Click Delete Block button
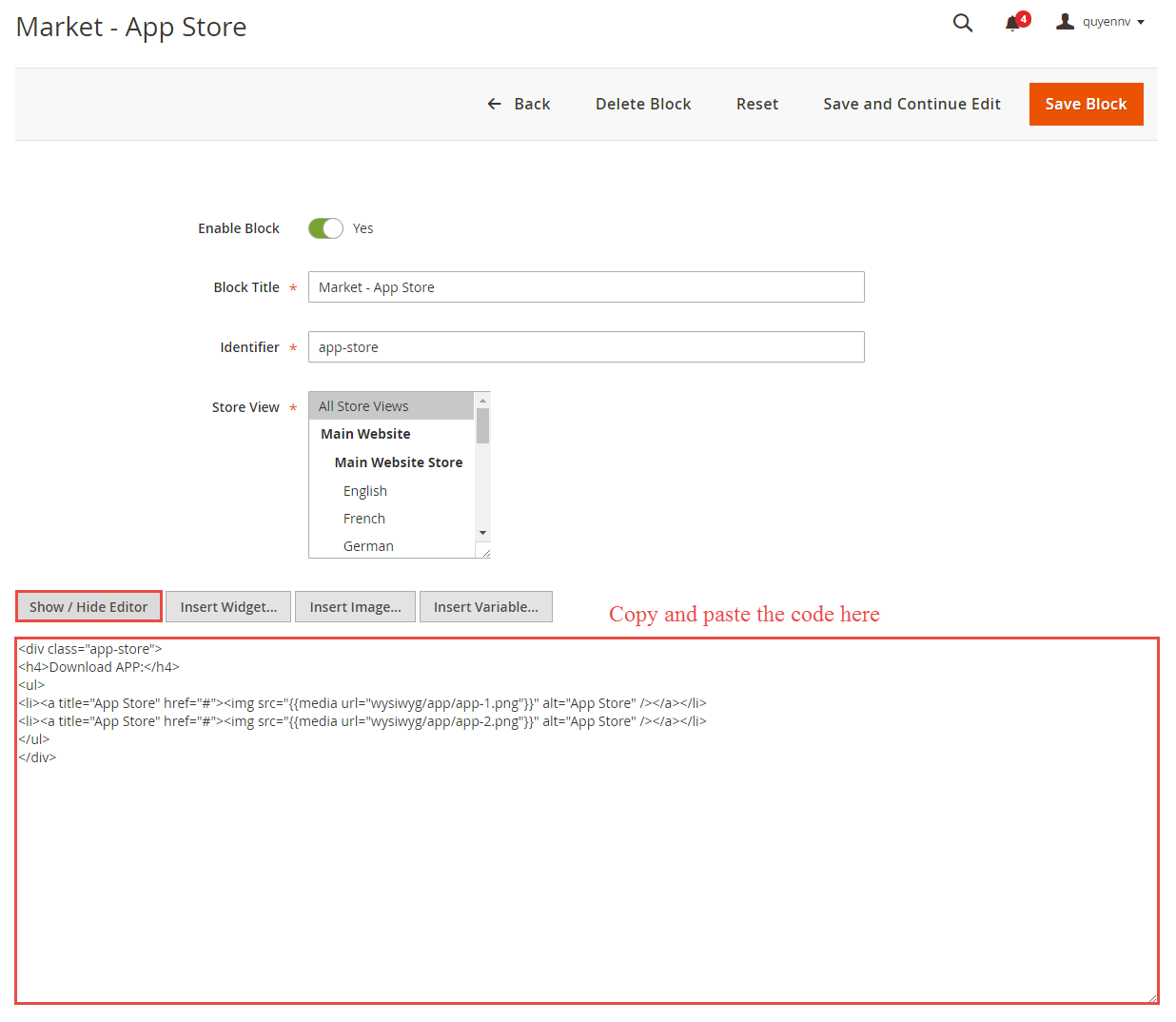Viewport: 1176px width, 1022px height. pos(643,104)
